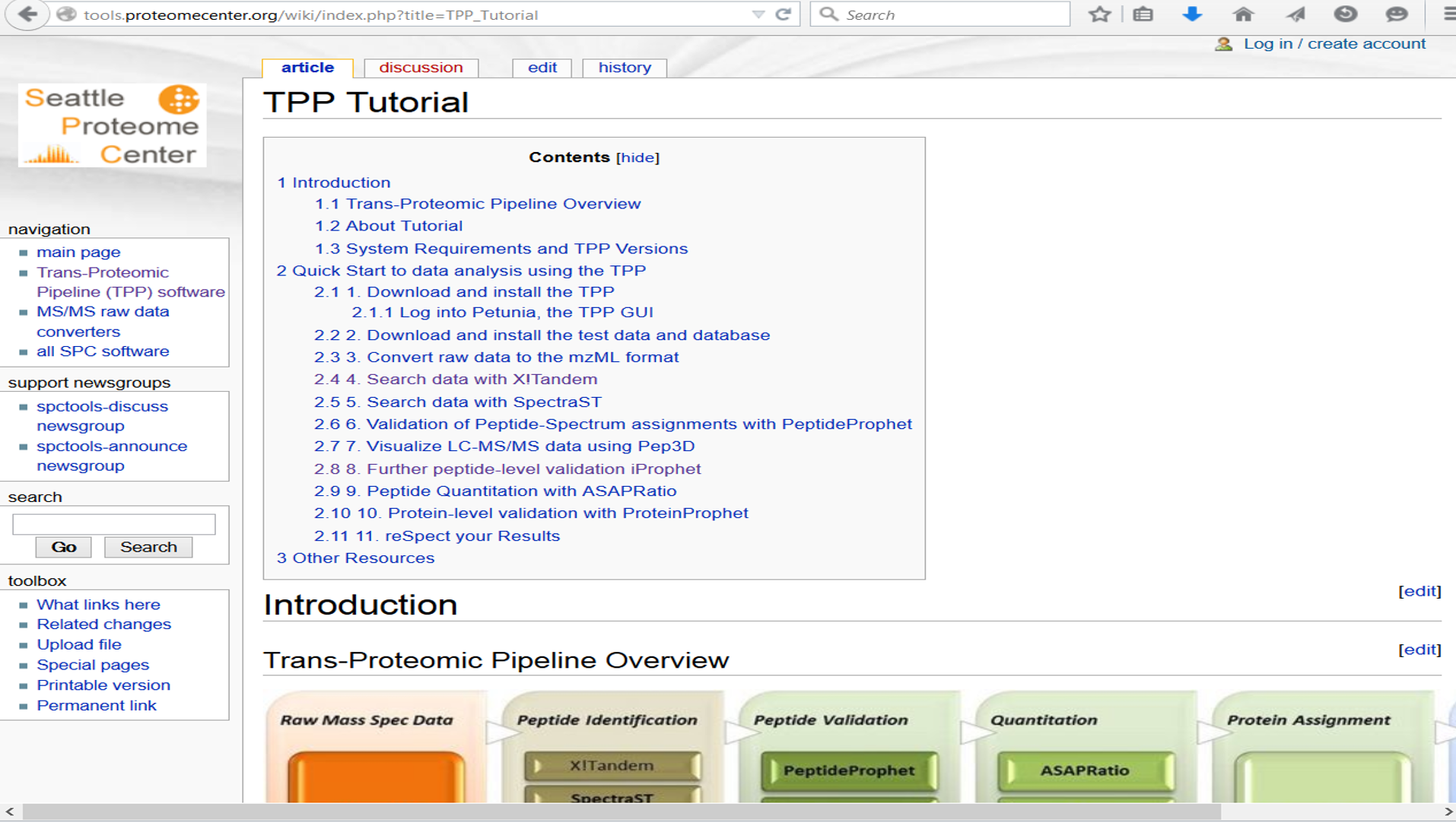Screen dimensions: 1456x823
Task: Open spctools-announce newsgroup link
Action: pyautogui.click(x=112, y=456)
